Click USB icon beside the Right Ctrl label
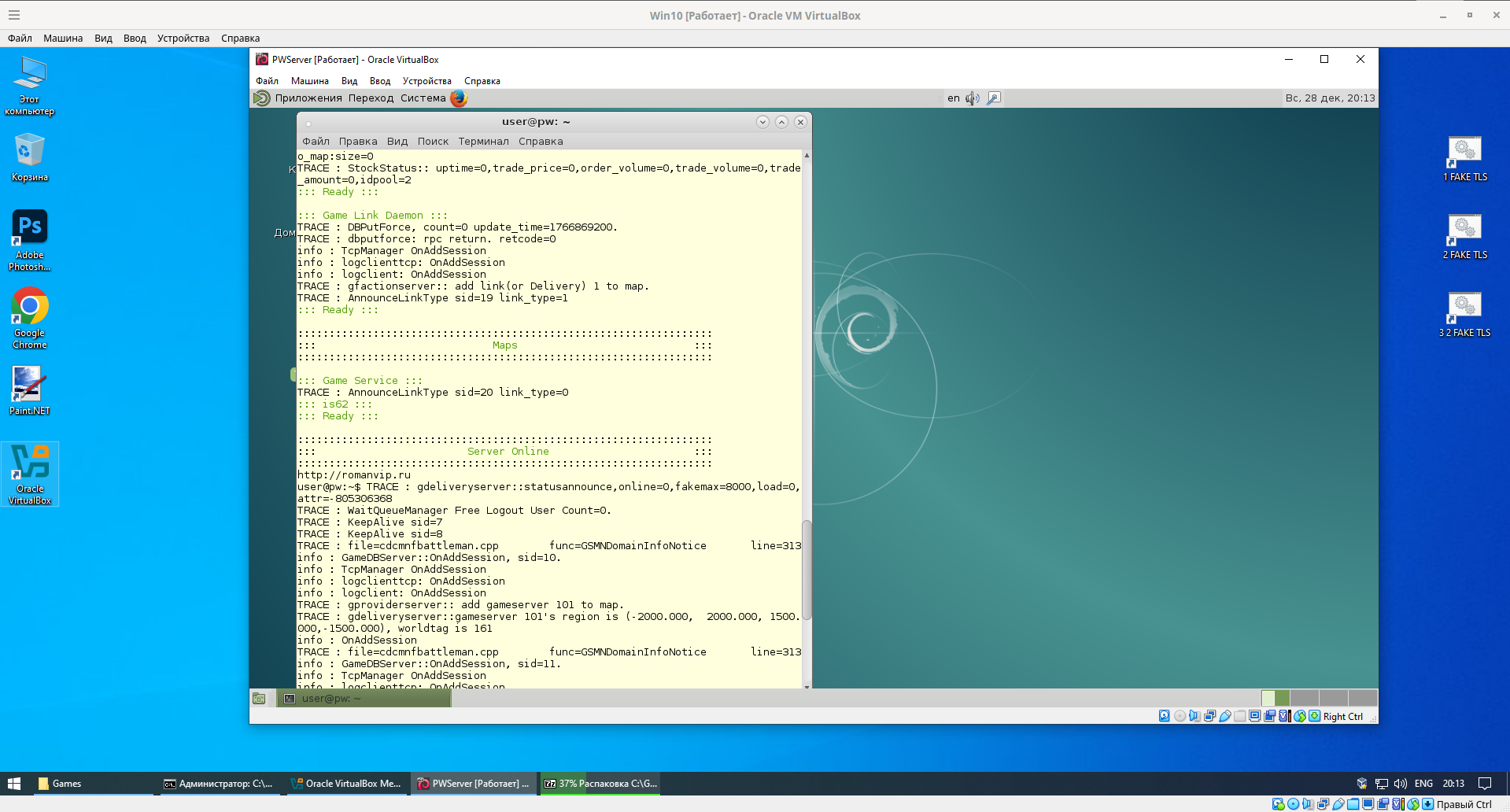This screenshot has width=1510, height=812. pos(1225,716)
